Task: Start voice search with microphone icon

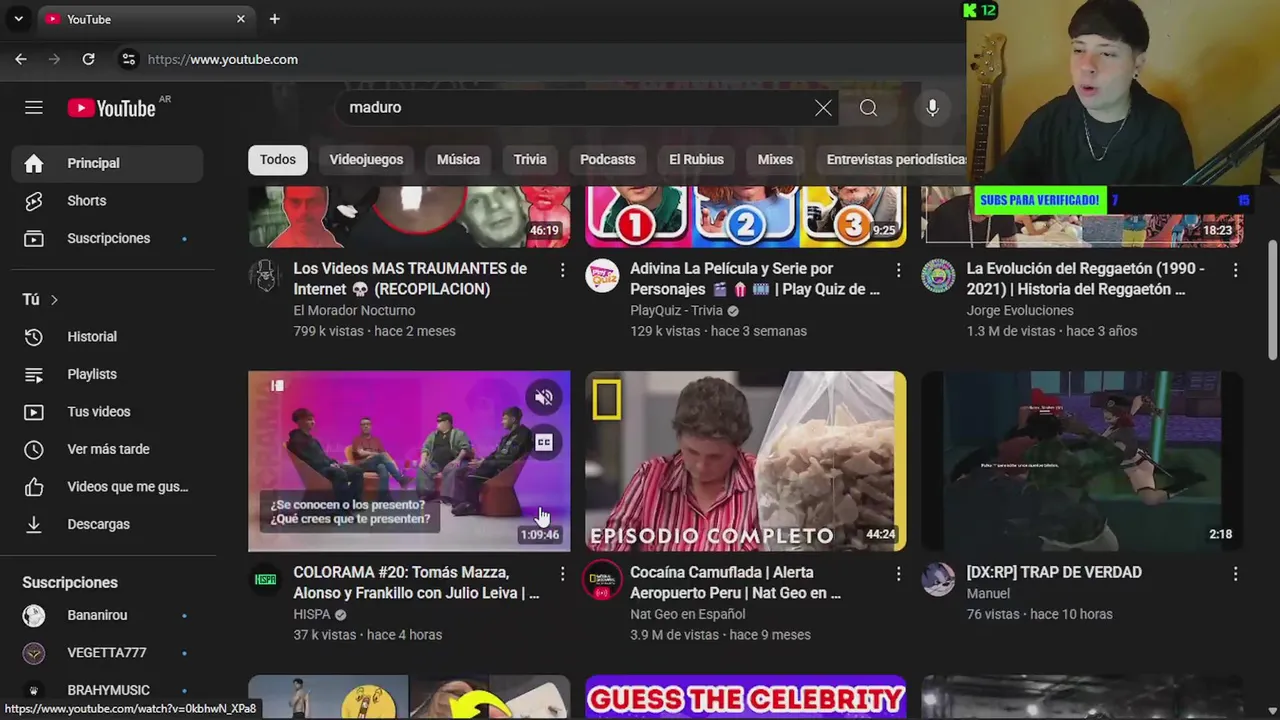Action: [x=932, y=108]
